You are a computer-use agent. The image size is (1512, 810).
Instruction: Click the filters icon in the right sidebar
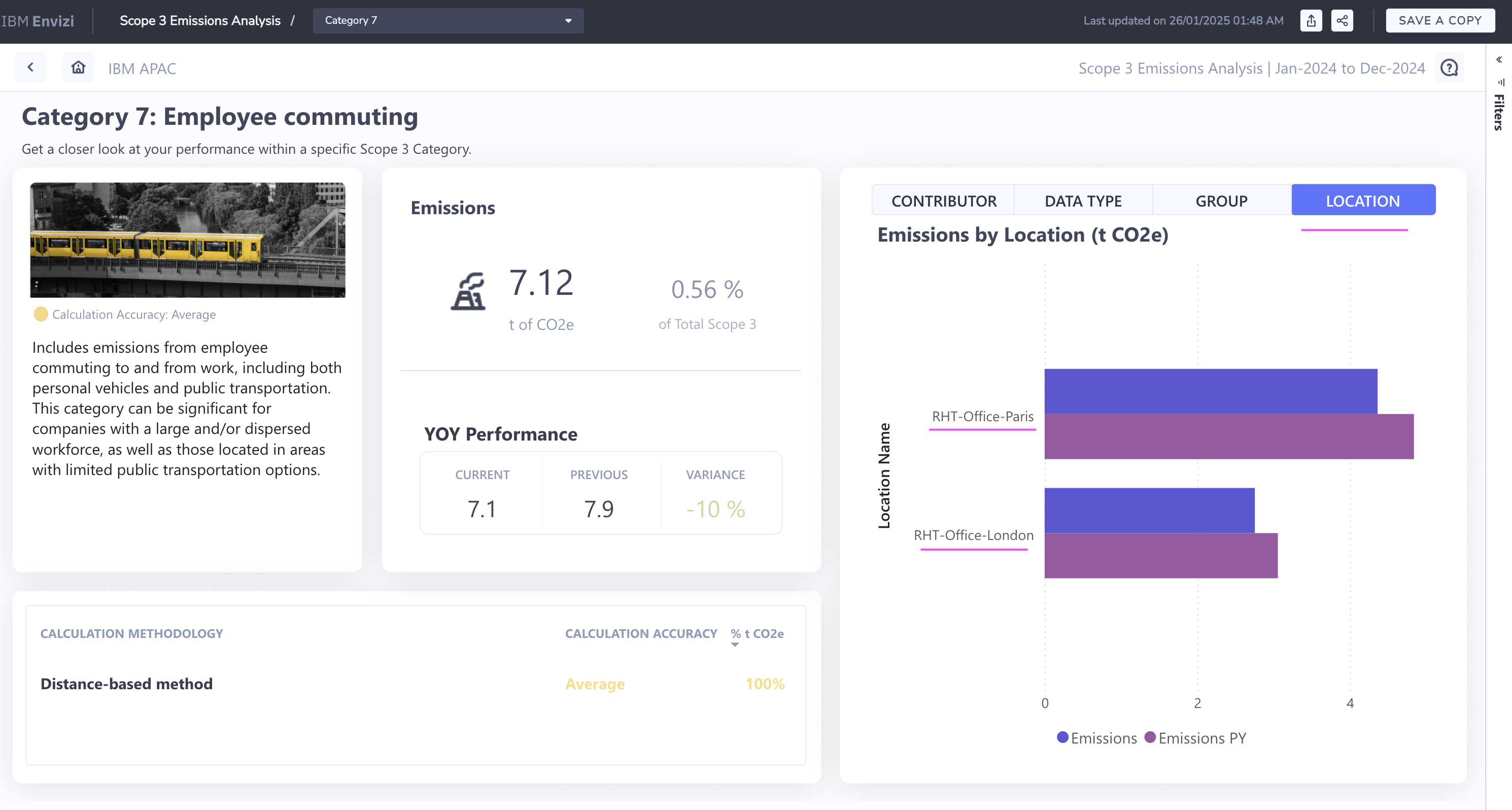coord(1501,83)
